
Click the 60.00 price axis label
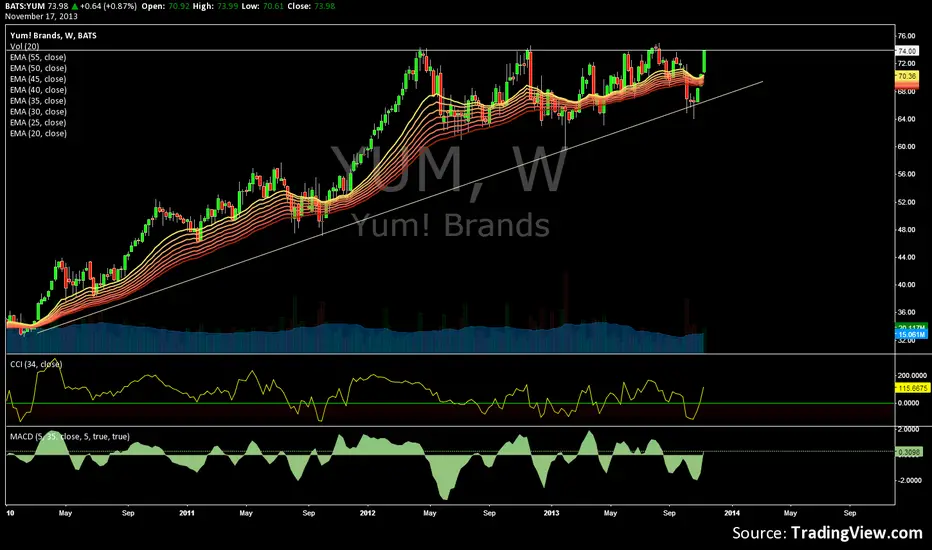[906, 146]
